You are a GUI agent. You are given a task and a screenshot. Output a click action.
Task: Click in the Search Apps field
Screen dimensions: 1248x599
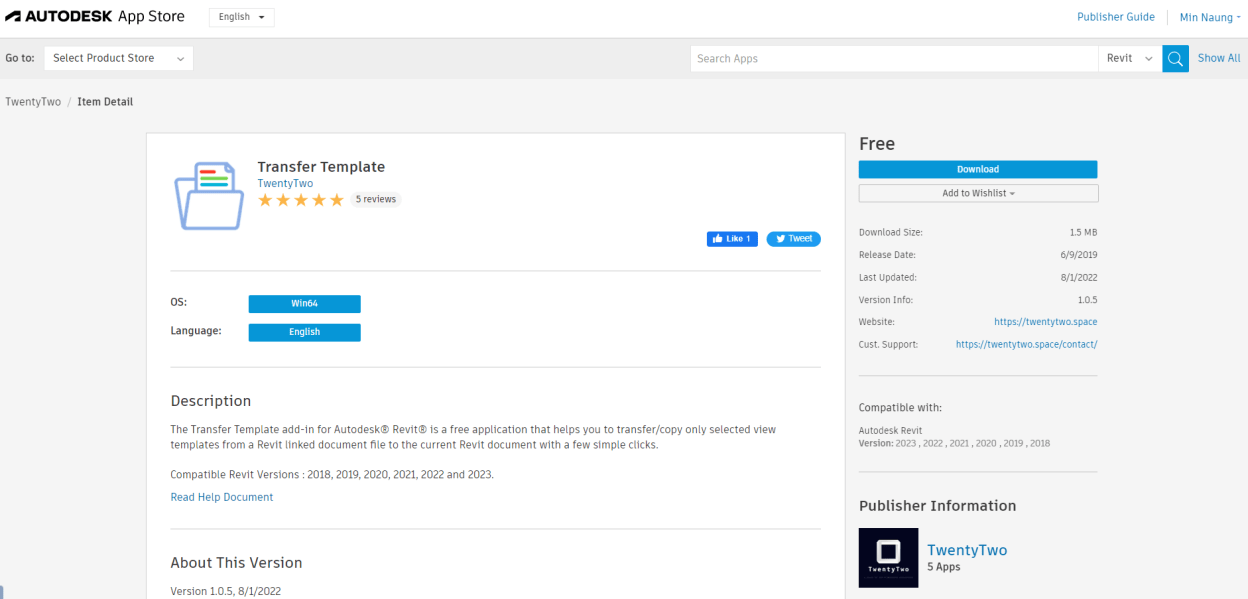coord(893,58)
